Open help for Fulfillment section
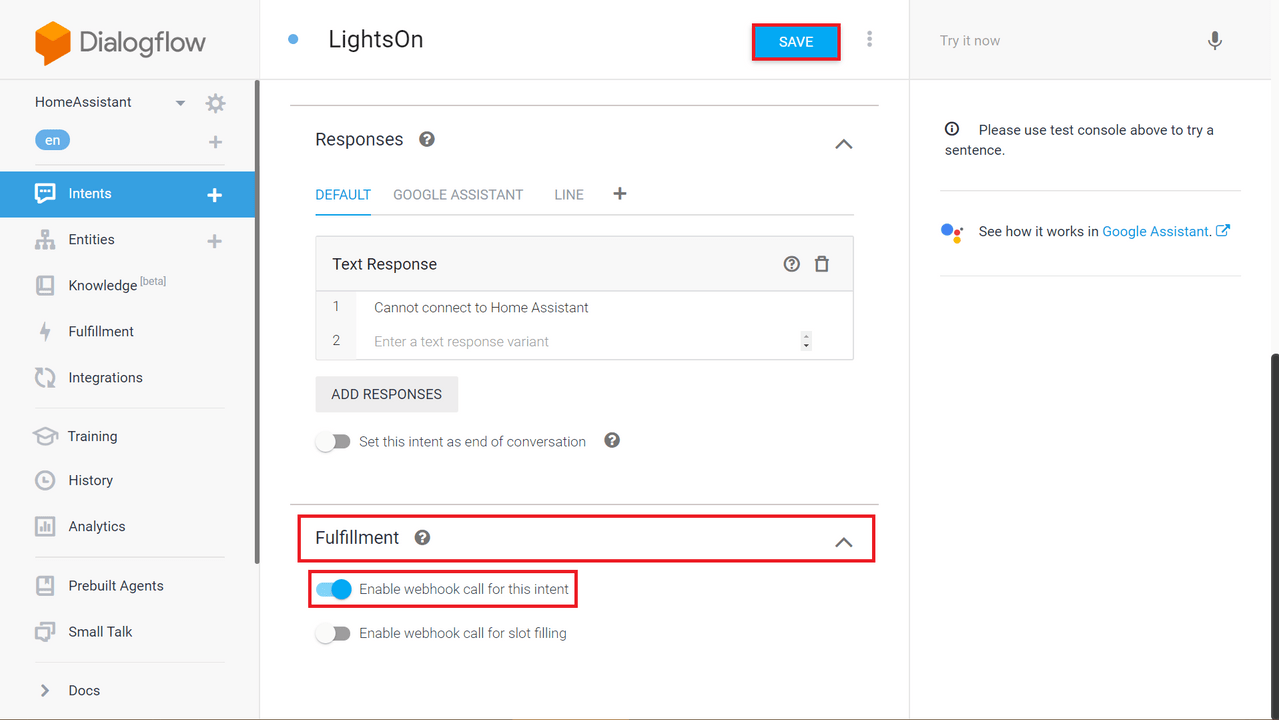This screenshot has width=1279, height=720. pyautogui.click(x=423, y=538)
